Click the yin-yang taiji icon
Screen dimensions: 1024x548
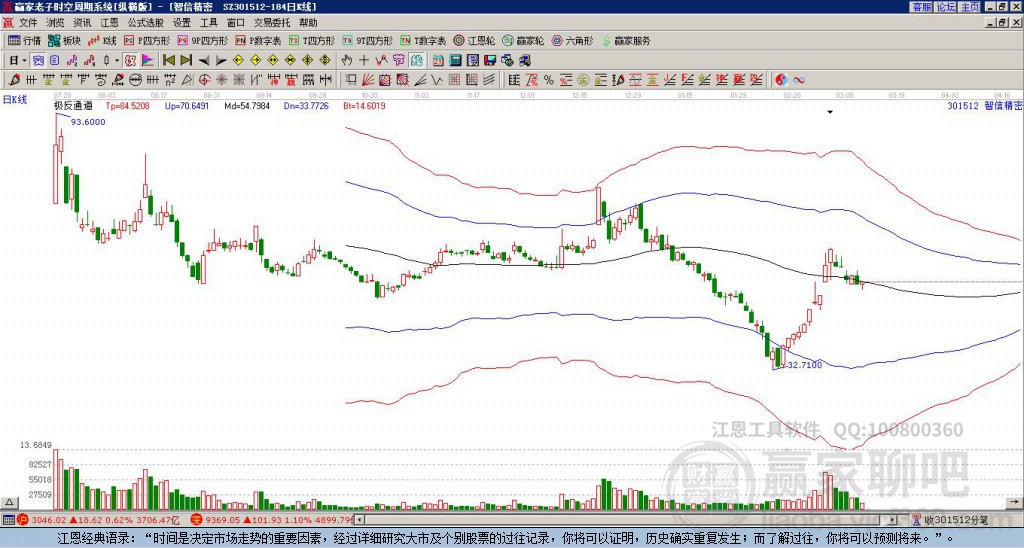pos(781,80)
